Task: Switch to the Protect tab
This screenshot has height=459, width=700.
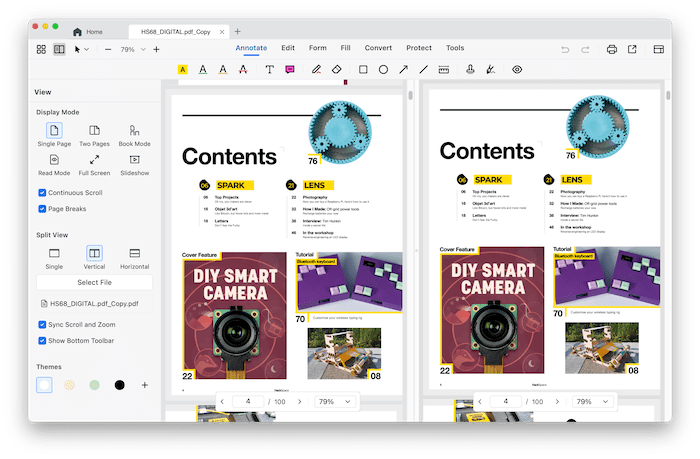Action: point(419,48)
